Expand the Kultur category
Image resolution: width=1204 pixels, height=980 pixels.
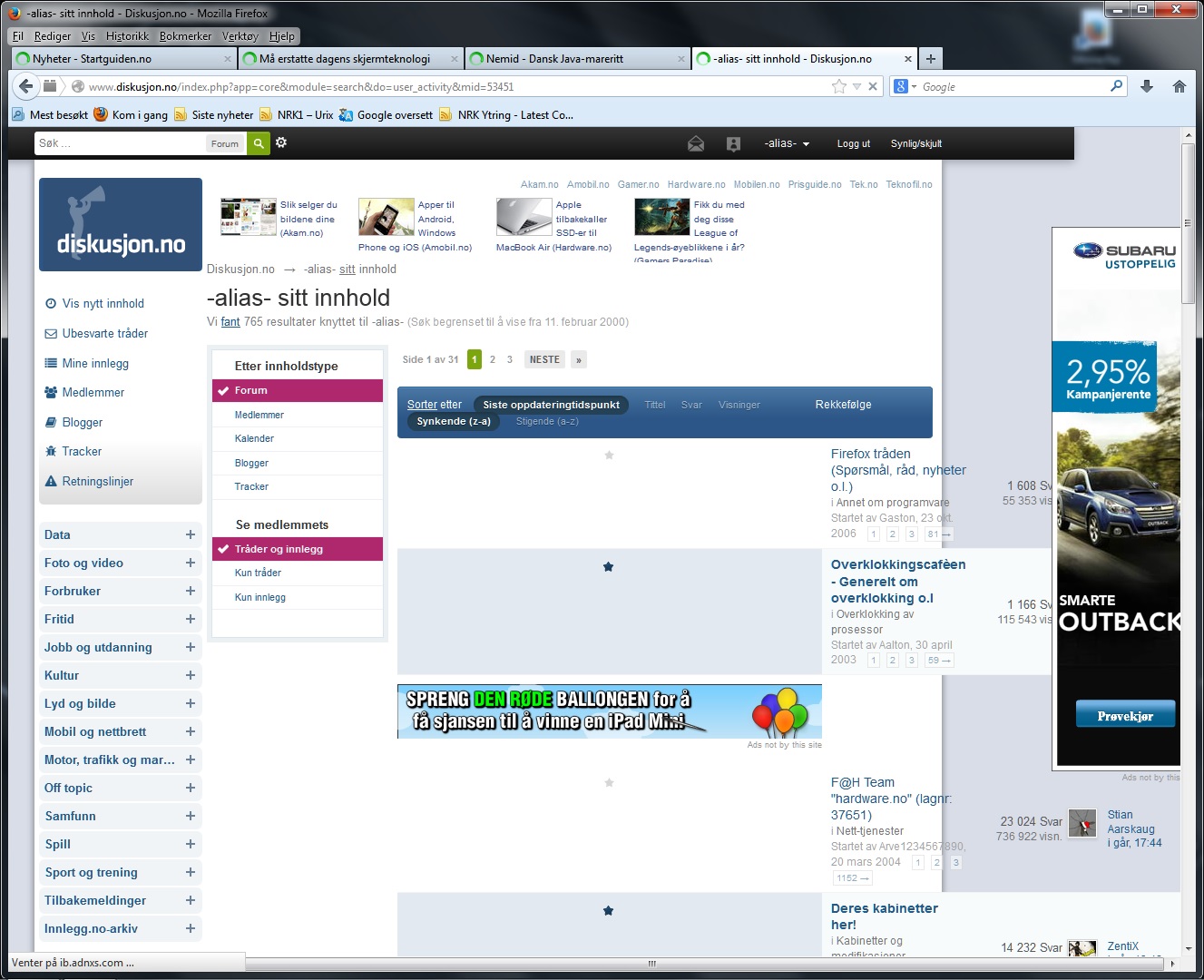[x=191, y=675]
